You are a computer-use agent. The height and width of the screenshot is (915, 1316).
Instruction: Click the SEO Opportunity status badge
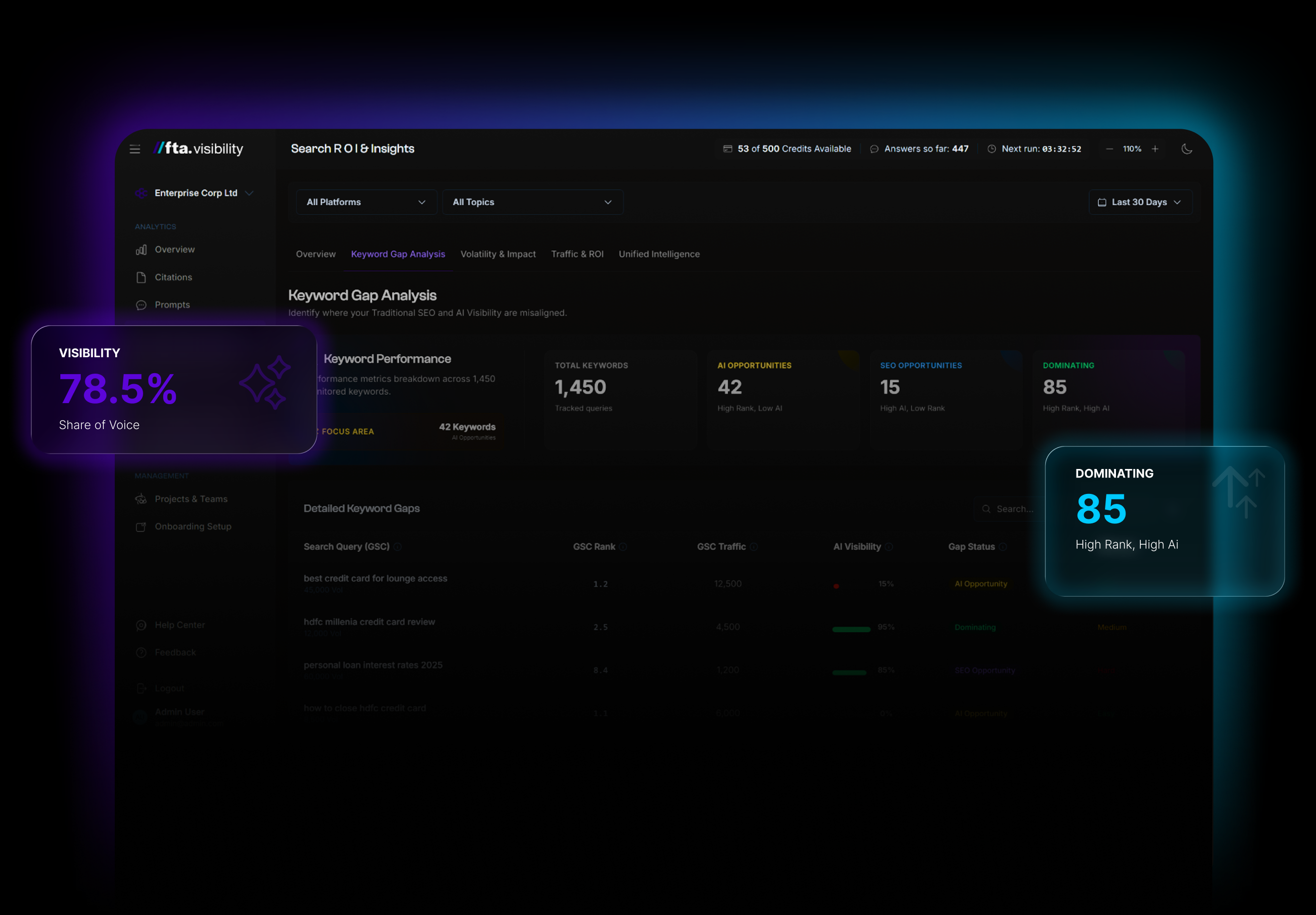pyautogui.click(x=985, y=671)
